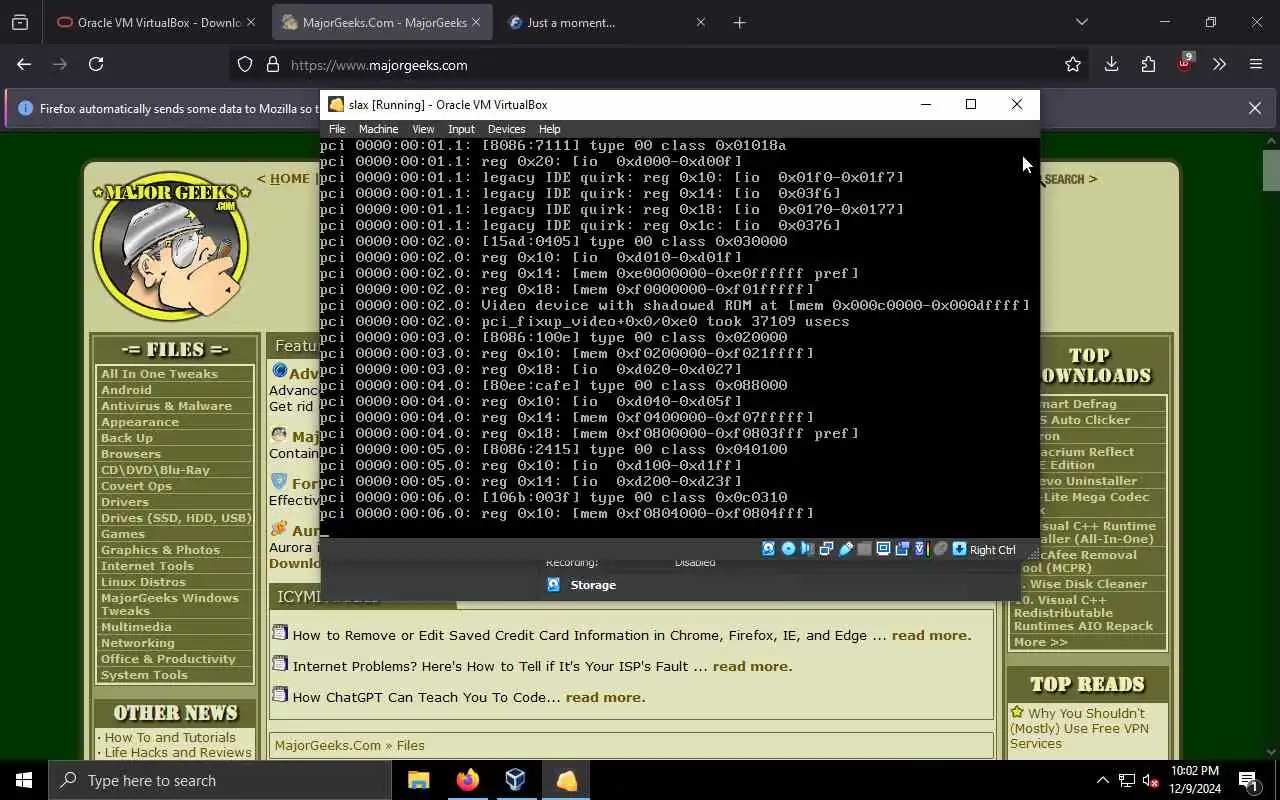The height and width of the screenshot is (800, 1280).
Task: Dismiss the Firefox data notification bar
Action: (1254, 108)
